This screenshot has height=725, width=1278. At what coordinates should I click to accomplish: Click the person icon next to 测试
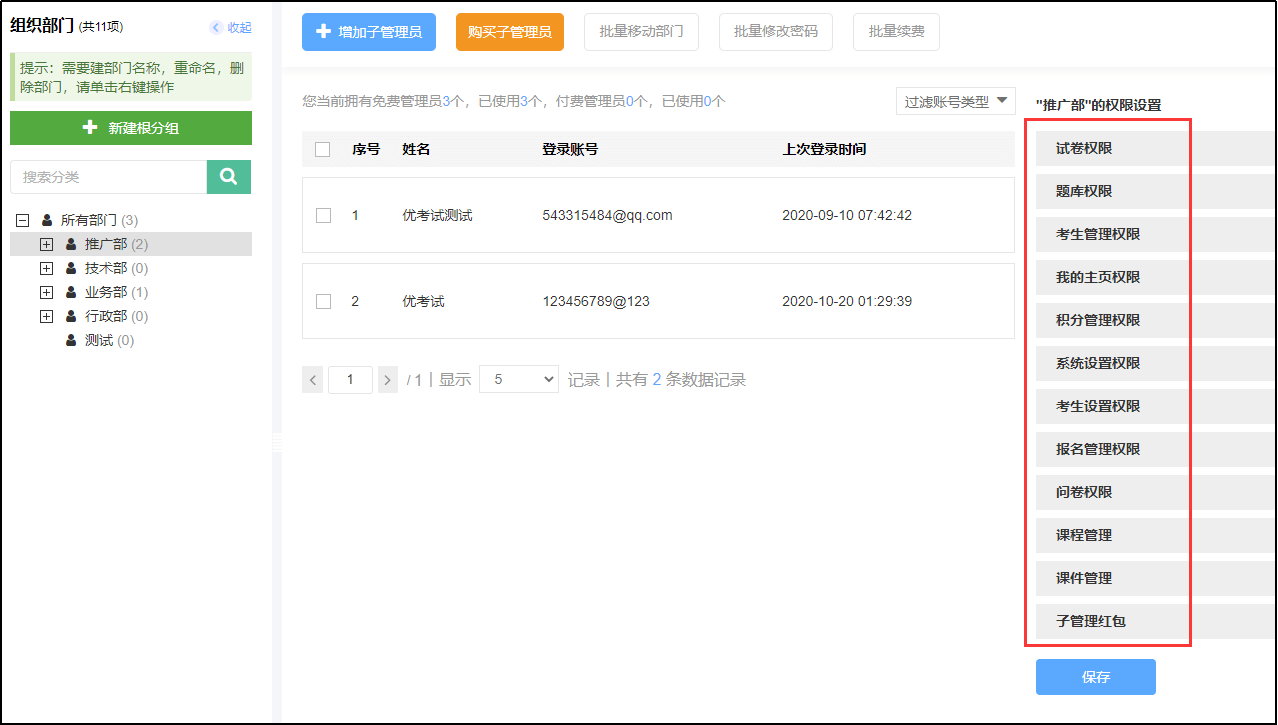(71, 340)
